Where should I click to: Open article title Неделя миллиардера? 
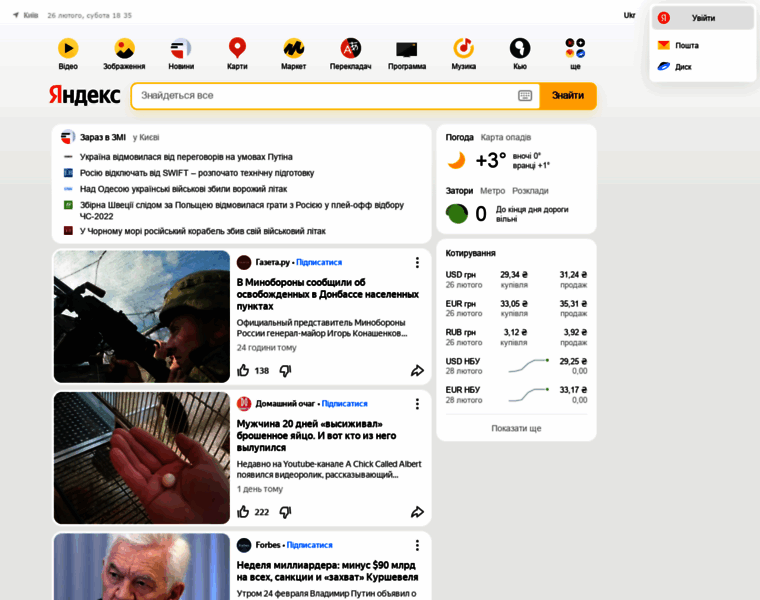tap(327, 571)
